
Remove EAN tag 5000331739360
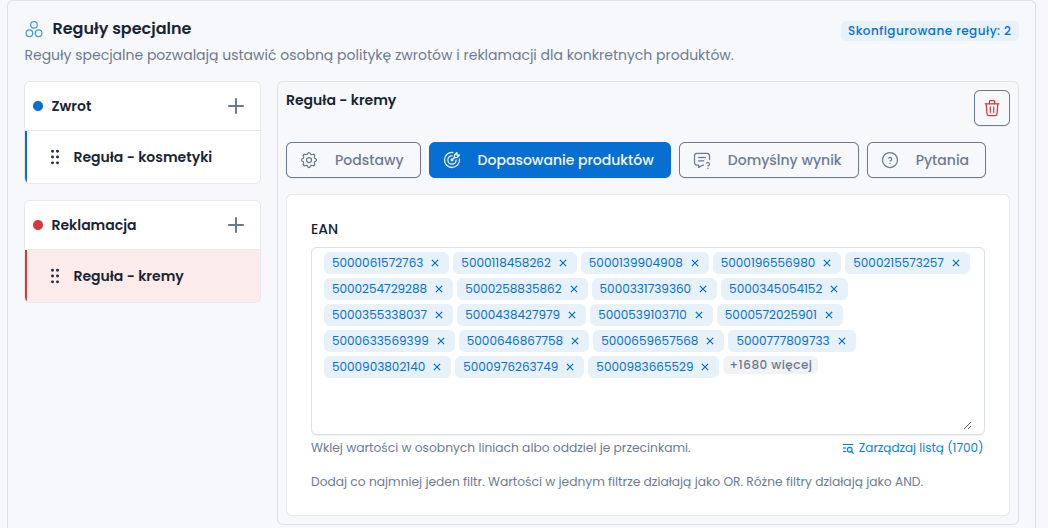703,289
